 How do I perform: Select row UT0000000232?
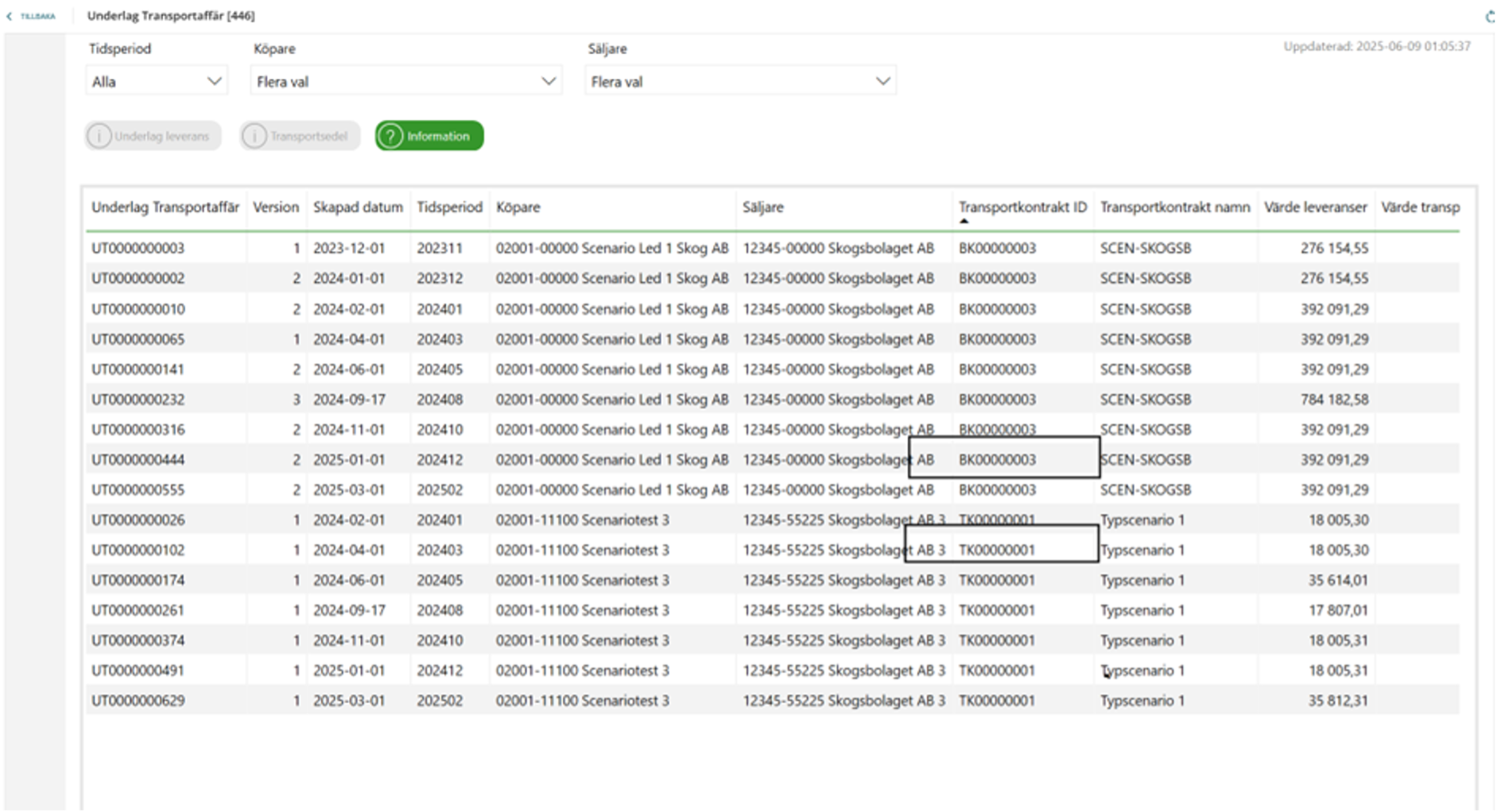pos(773,399)
